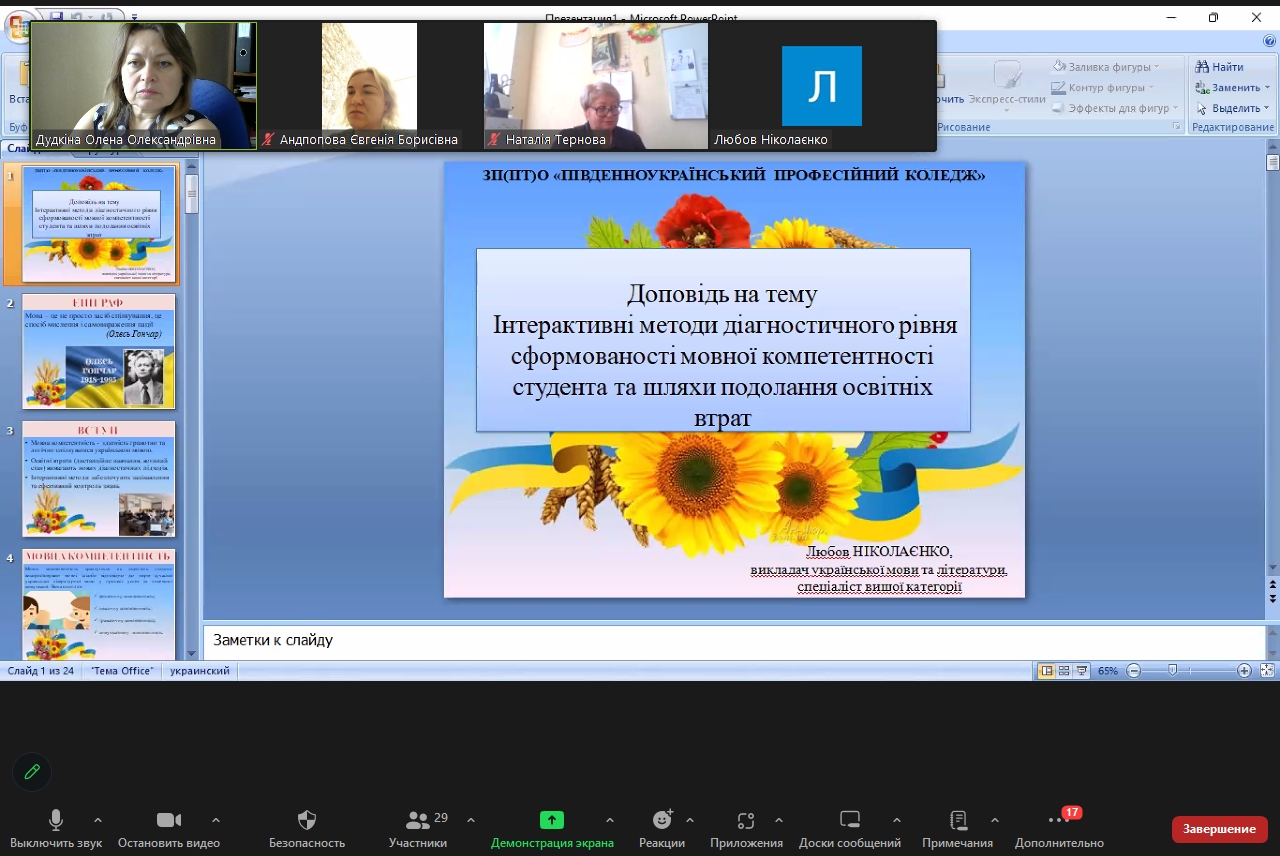Open the Примечания notes panel

tap(958, 829)
